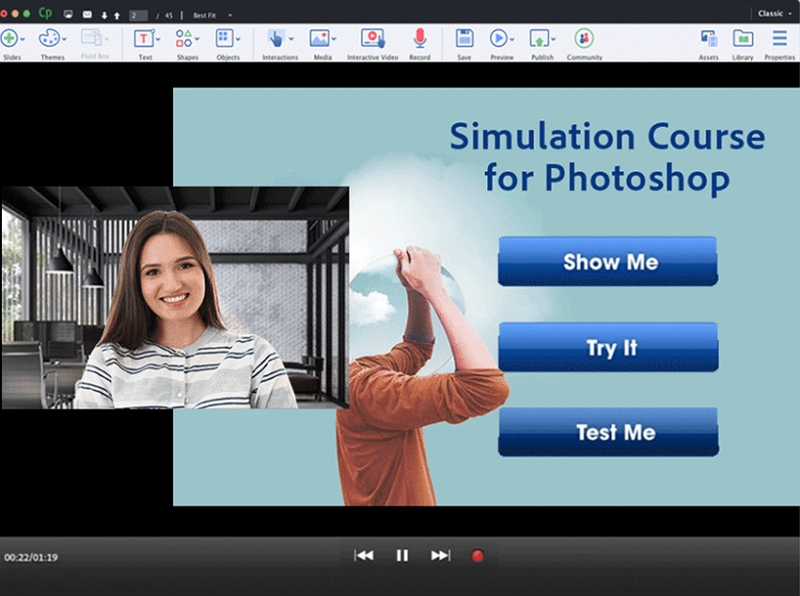Open the Properties panel icon

(780, 38)
